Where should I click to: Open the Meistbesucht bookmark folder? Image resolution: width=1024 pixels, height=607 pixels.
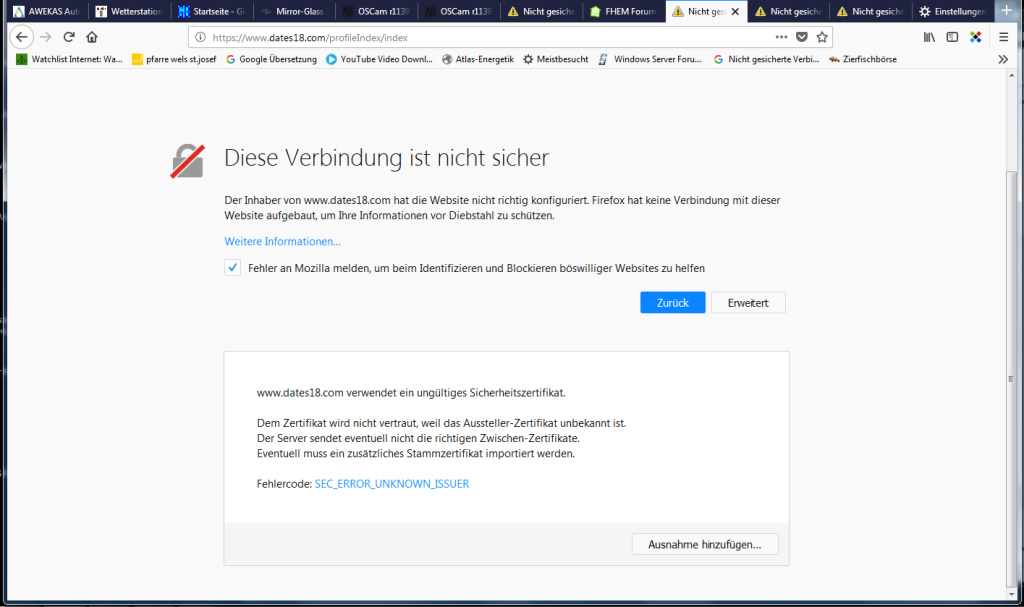click(556, 59)
